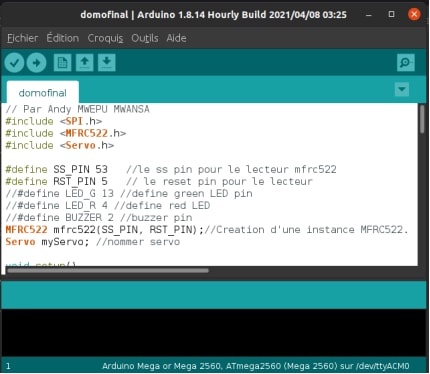
Task: Click the commented 'BUZZER 2' line
Action: tap(99, 217)
